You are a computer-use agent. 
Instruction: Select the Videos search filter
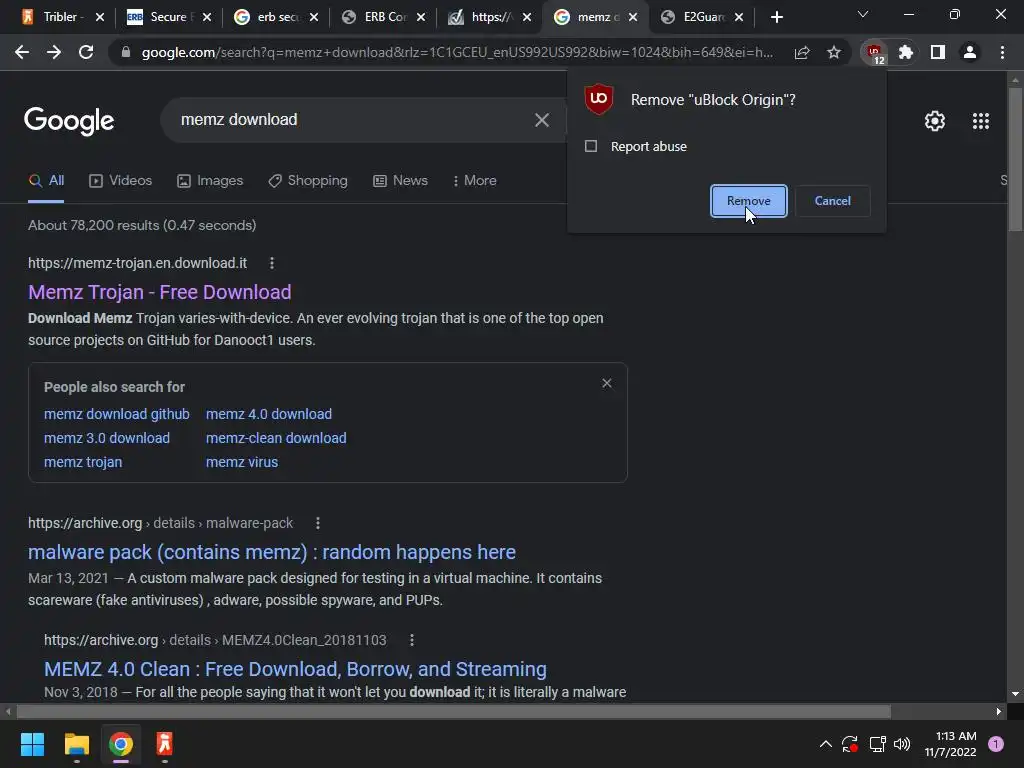tap(121, 181)
